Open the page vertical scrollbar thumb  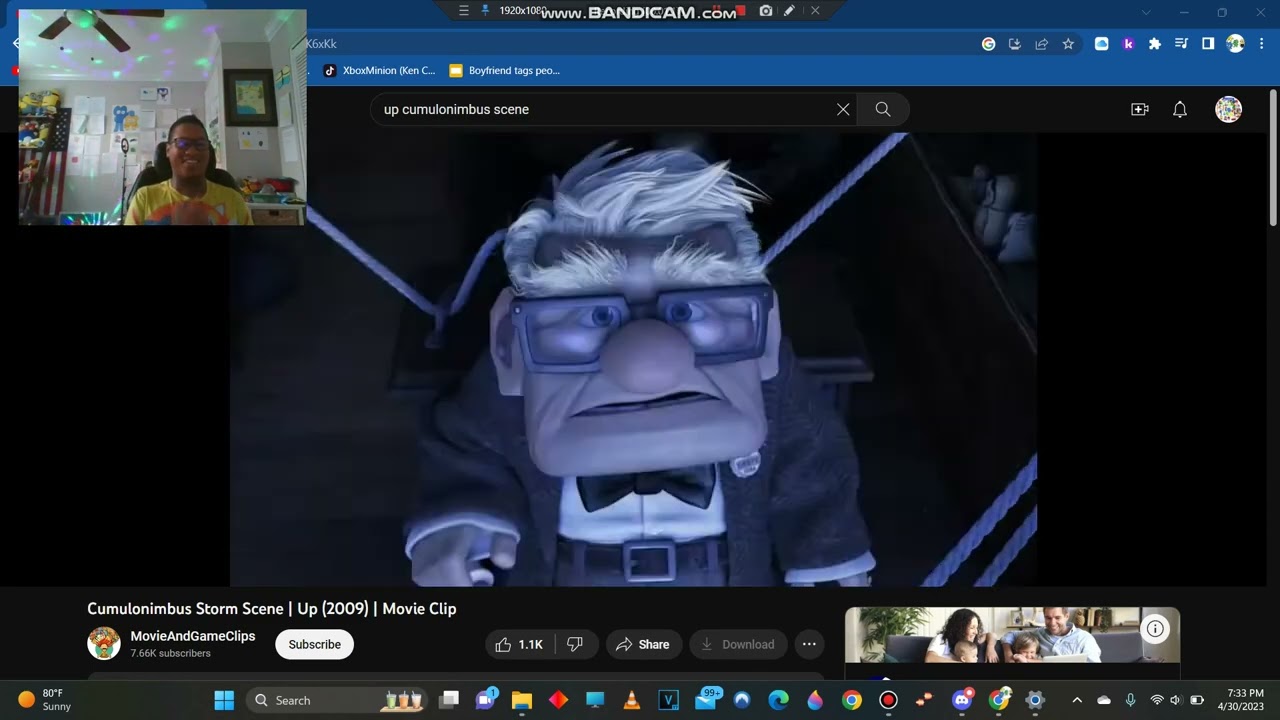[x=1273, y=156]
